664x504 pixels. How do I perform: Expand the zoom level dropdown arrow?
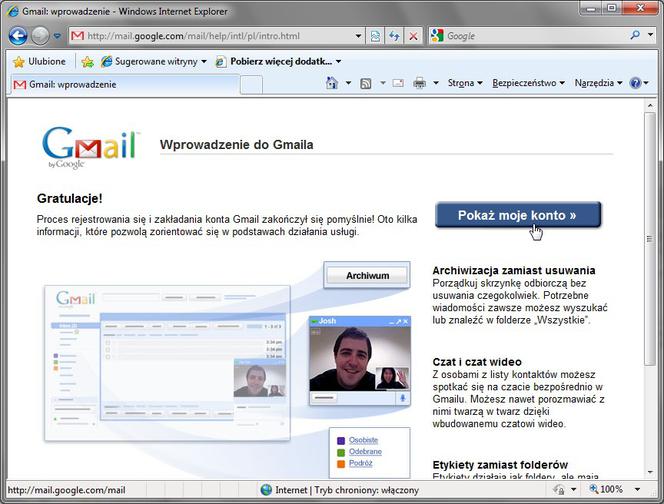[637, 490]
